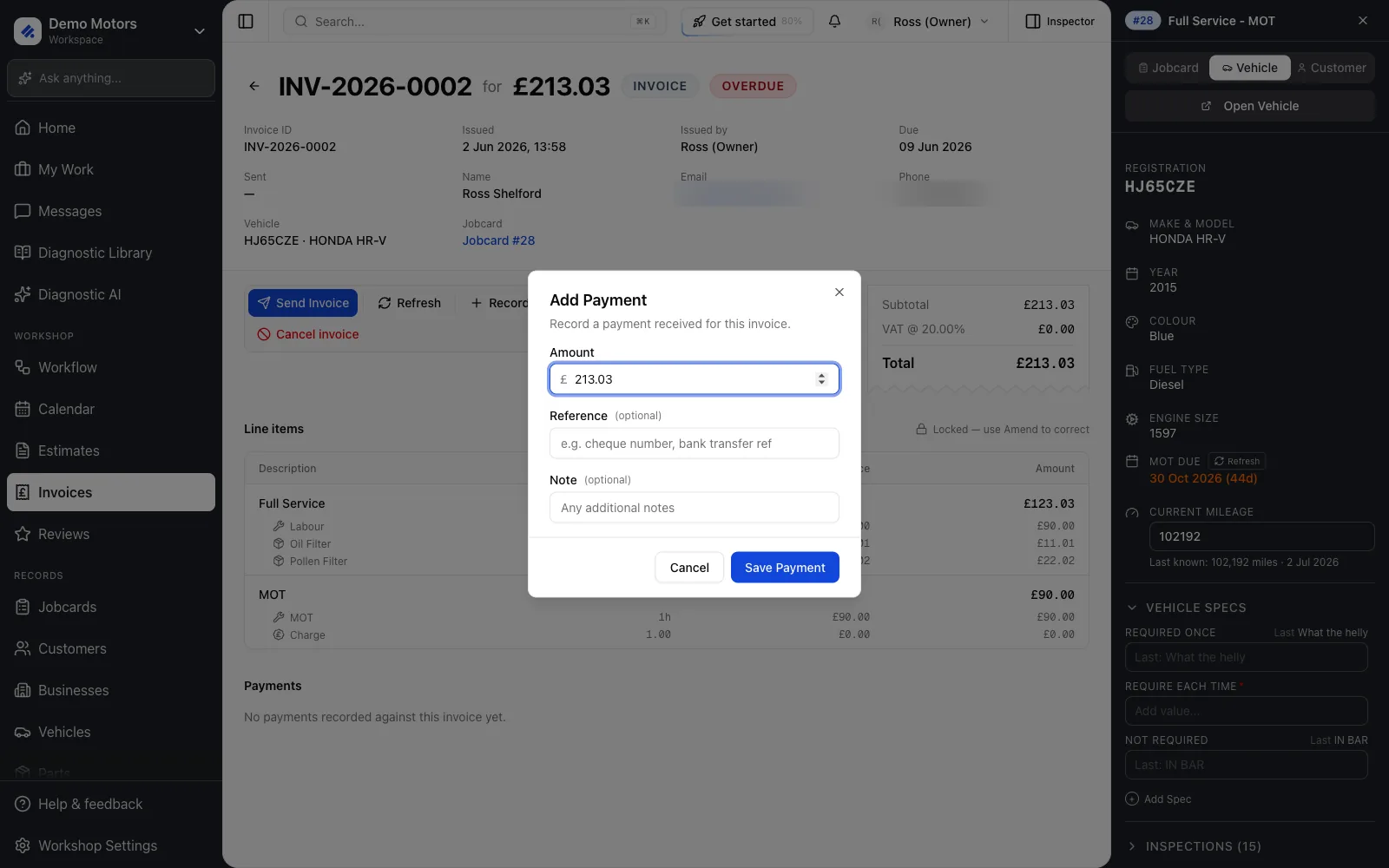
Task: Open Vehicles records
Action: (111, 732)
